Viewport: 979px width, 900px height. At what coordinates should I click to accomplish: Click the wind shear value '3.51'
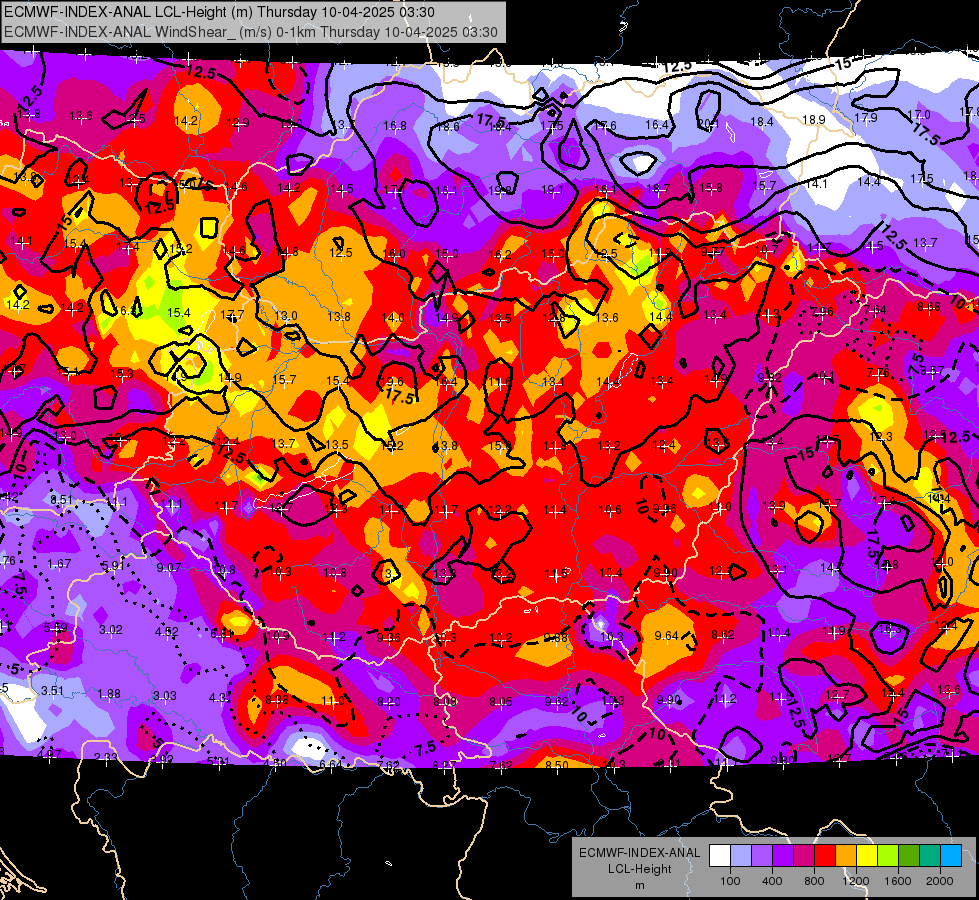52,691
